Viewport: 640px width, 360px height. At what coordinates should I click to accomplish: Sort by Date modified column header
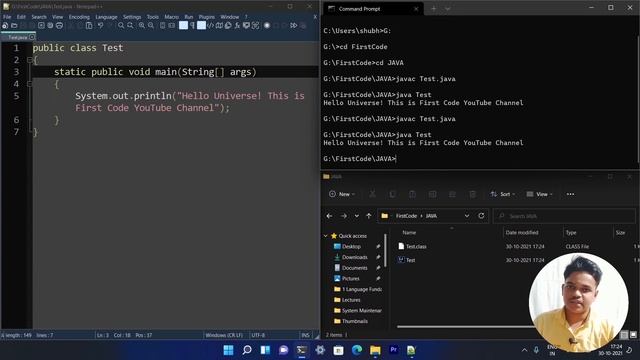522,233
